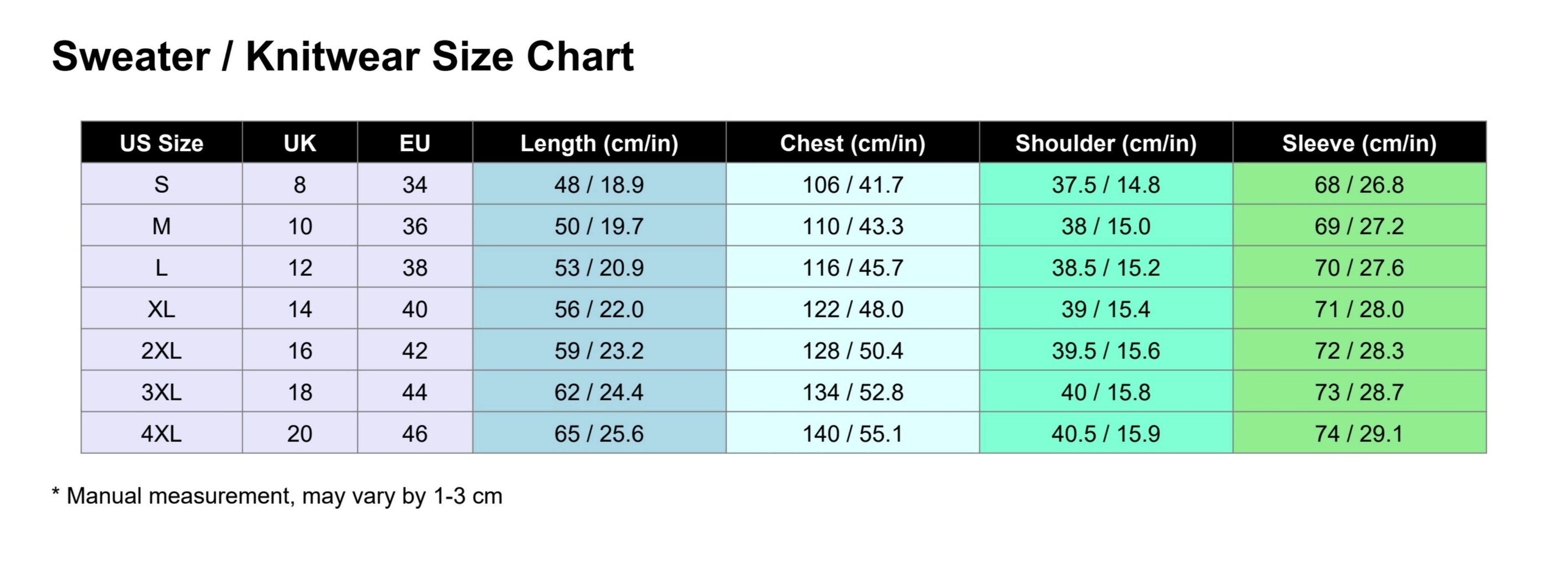Image resolution: width=1568 pixels, height=577 pixels.
Task: Click the length cell 53 / 20.9
Action: click(599, 268)
